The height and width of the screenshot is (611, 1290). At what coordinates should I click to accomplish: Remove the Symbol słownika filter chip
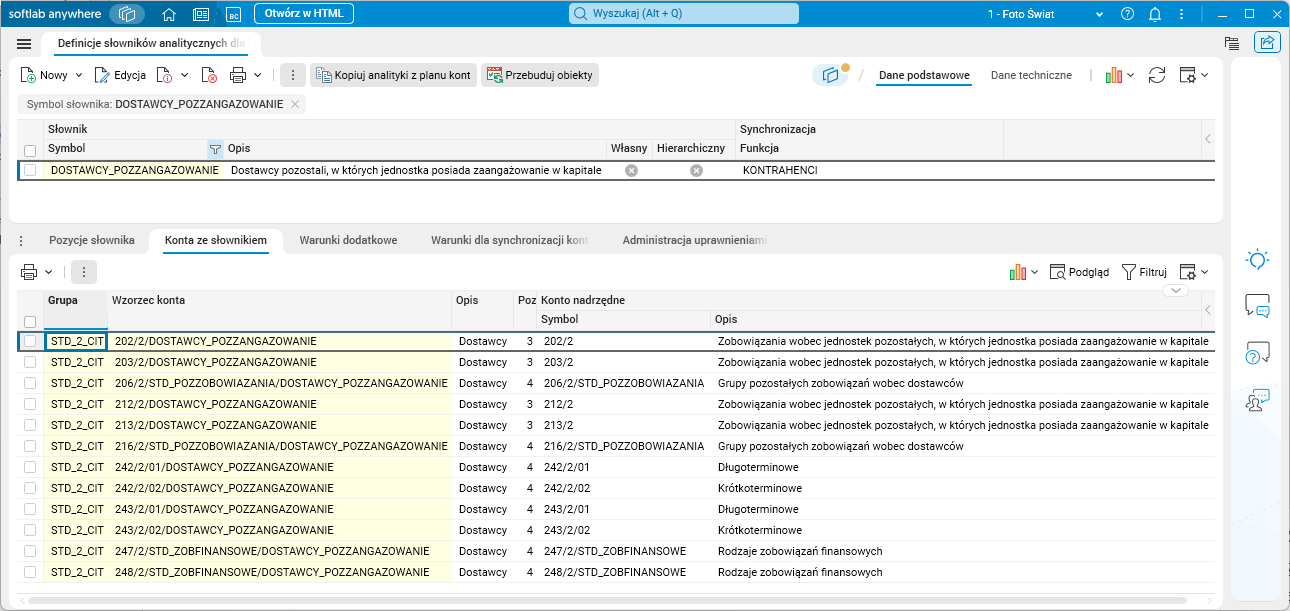295,104
